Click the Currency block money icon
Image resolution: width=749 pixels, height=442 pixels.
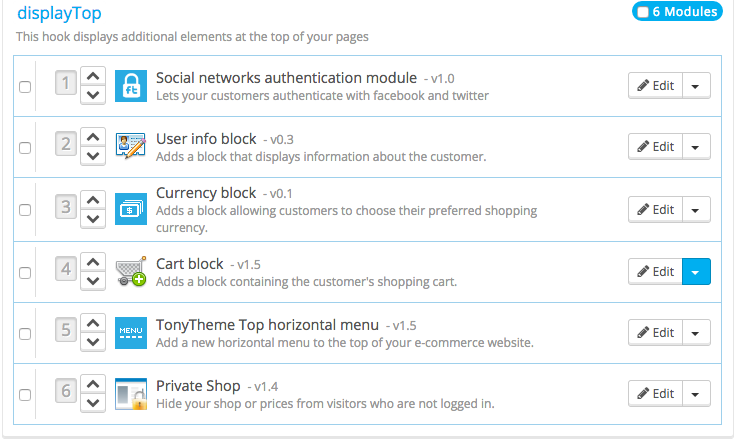pos(131,209)
